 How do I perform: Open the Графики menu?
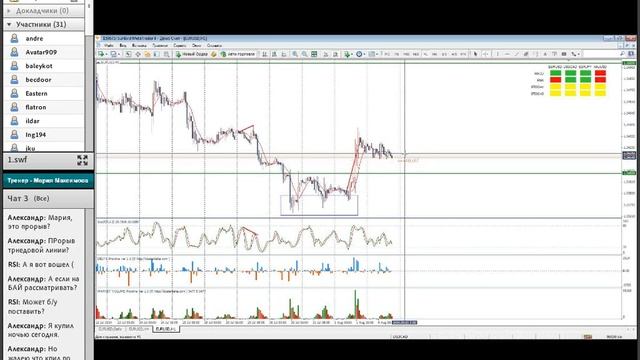(x=160, y=46)
